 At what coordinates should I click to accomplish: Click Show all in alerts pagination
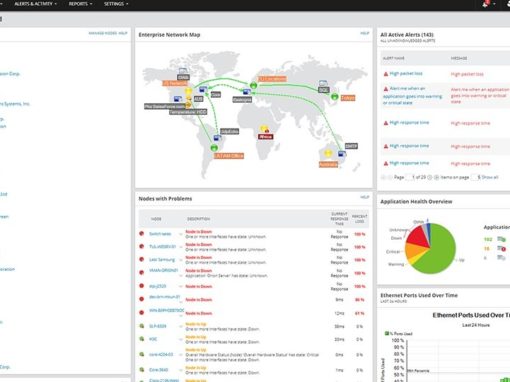tap(490, 177)
